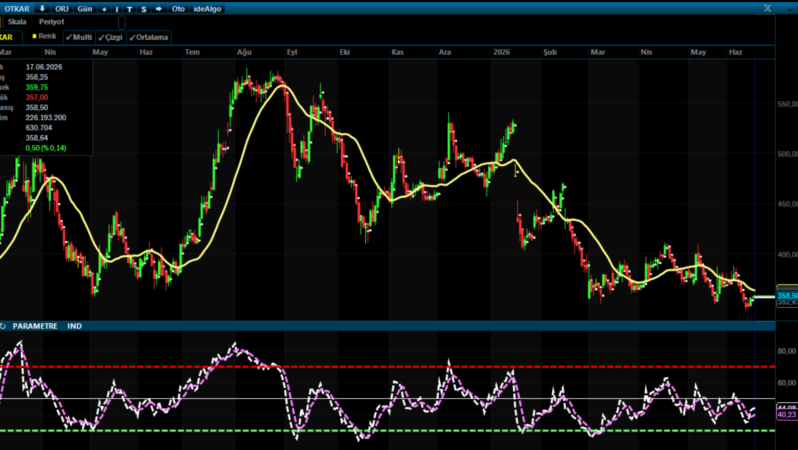Click the pink 40,23 indicator value tag

point(787,415)
